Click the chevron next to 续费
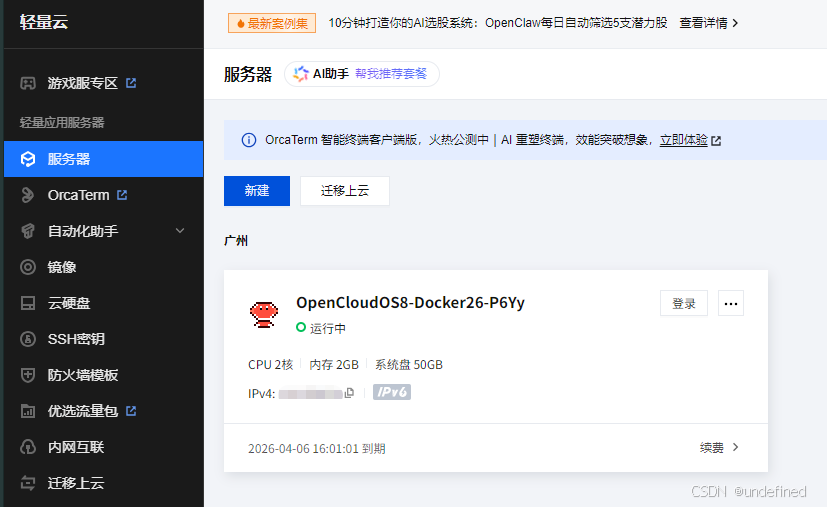Screen dimensions: 827x507 pyautogui.click(x=736, y=447)
